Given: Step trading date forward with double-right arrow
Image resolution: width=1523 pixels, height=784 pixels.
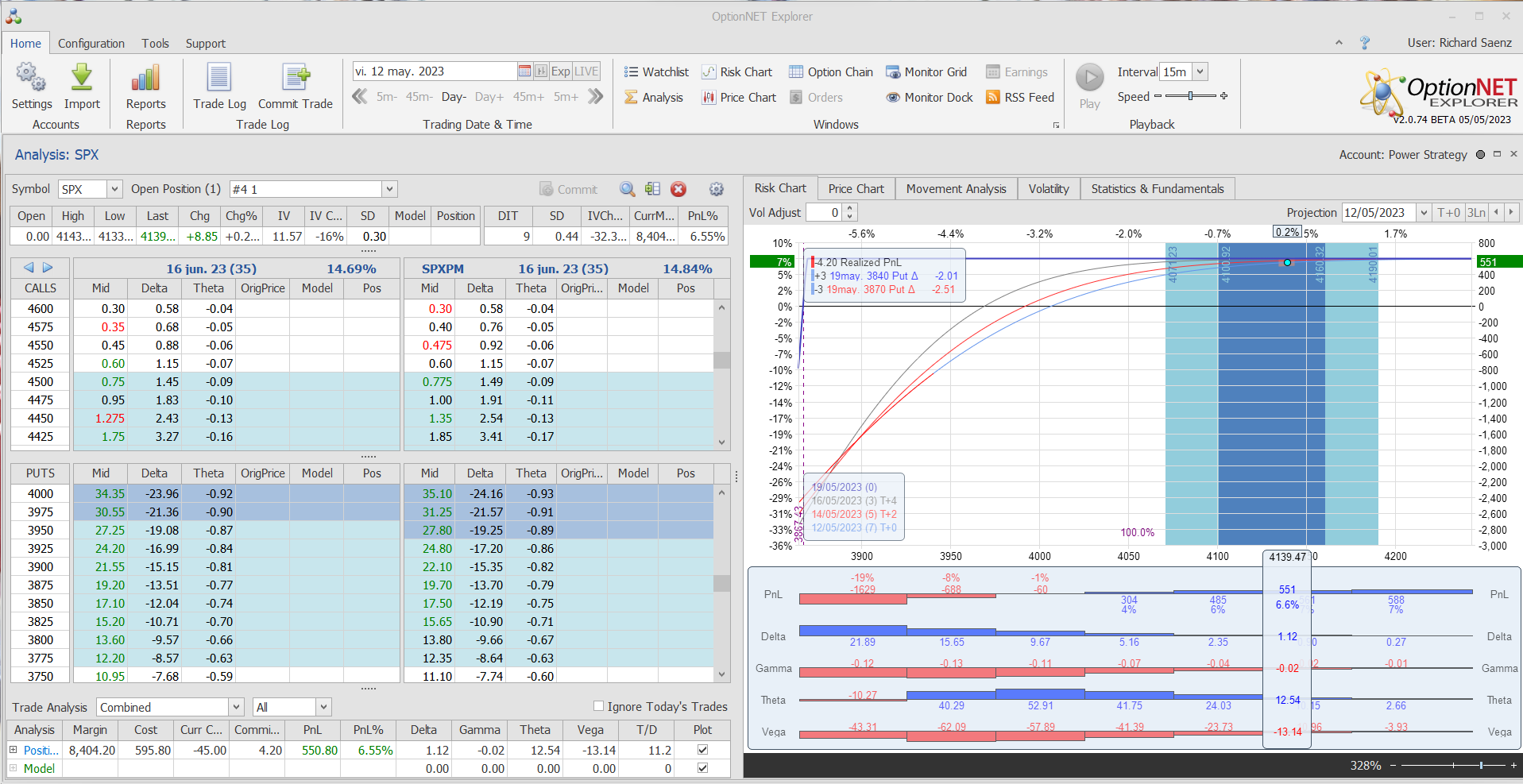Looking at the screenshot, I should (x=596, y=97).
